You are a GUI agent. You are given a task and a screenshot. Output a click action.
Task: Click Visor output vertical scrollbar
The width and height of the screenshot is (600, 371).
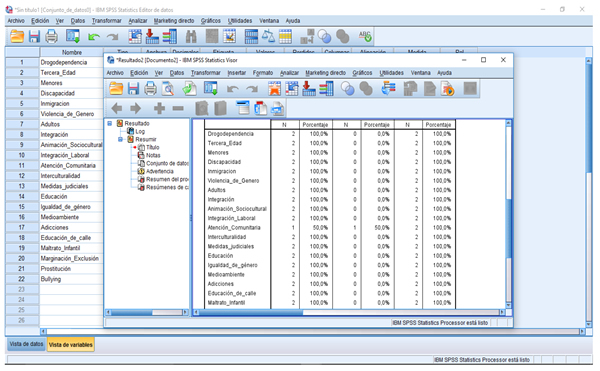coord(508,214)
